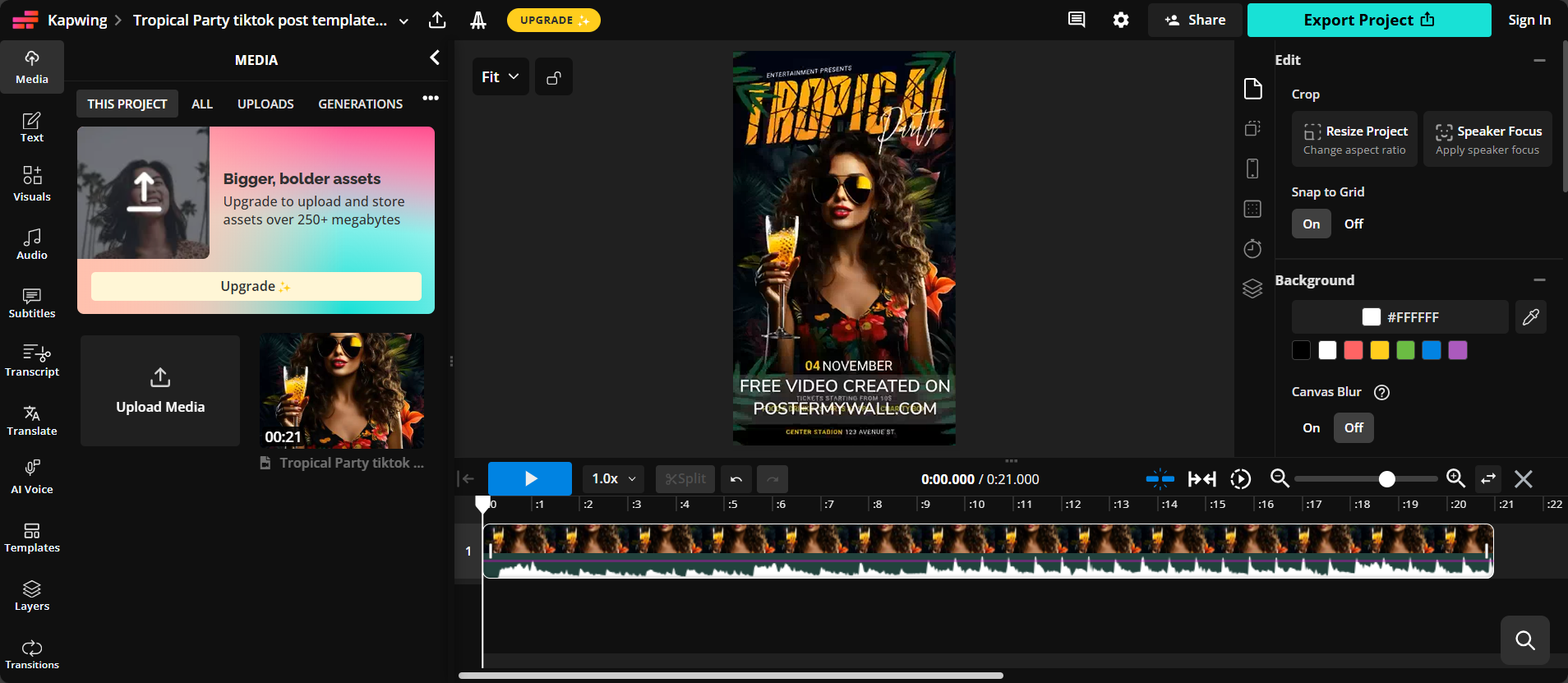The image size is (1568, 683).
Task: Open Canvas Blur help icon
Action: coord(1382,392)
